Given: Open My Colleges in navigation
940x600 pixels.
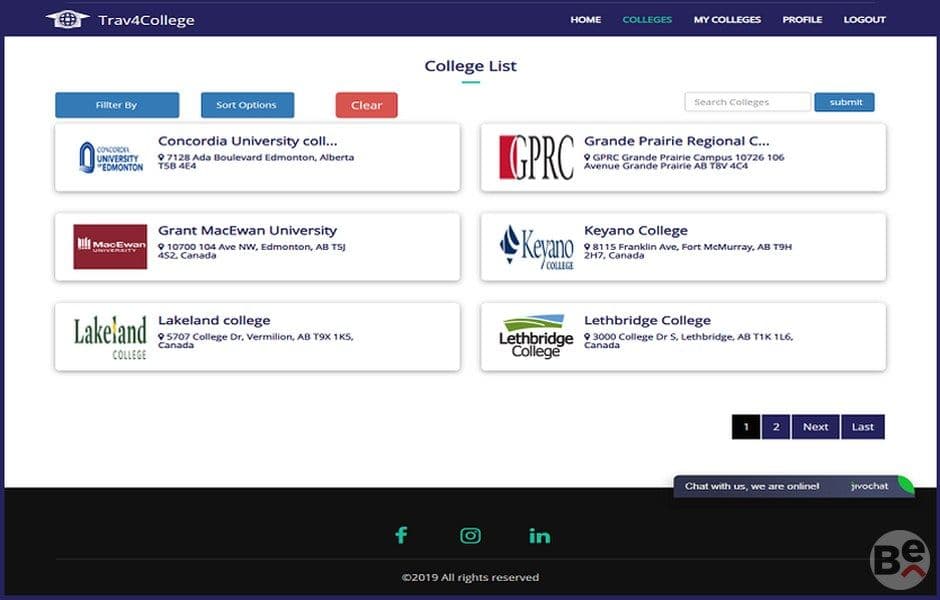Looking at the screenshot, I should tap(727, 20).
